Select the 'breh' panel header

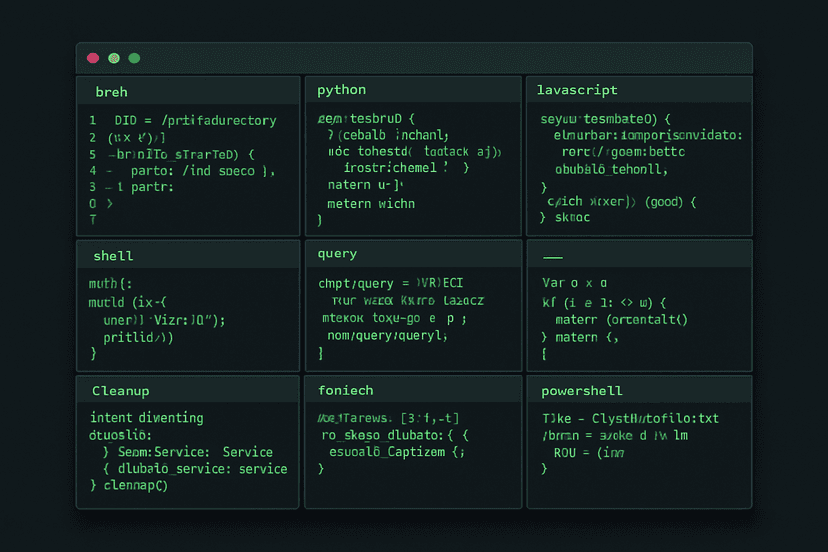(111, 91)
